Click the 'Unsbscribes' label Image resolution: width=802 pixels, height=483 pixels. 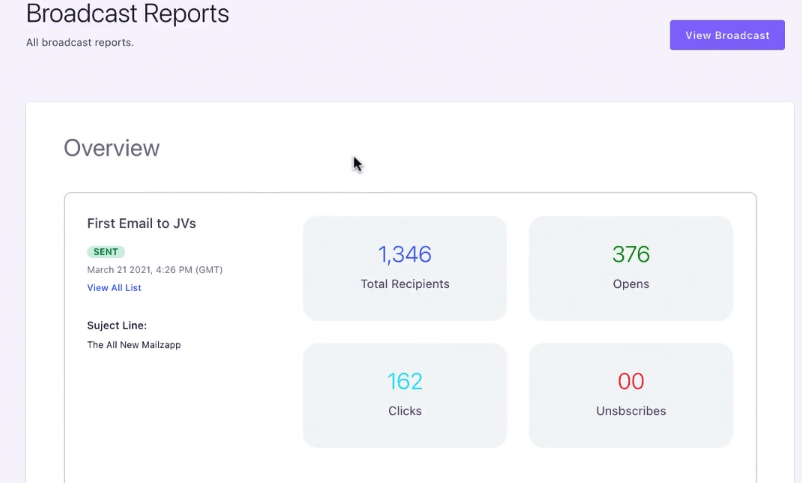[631, 411]
